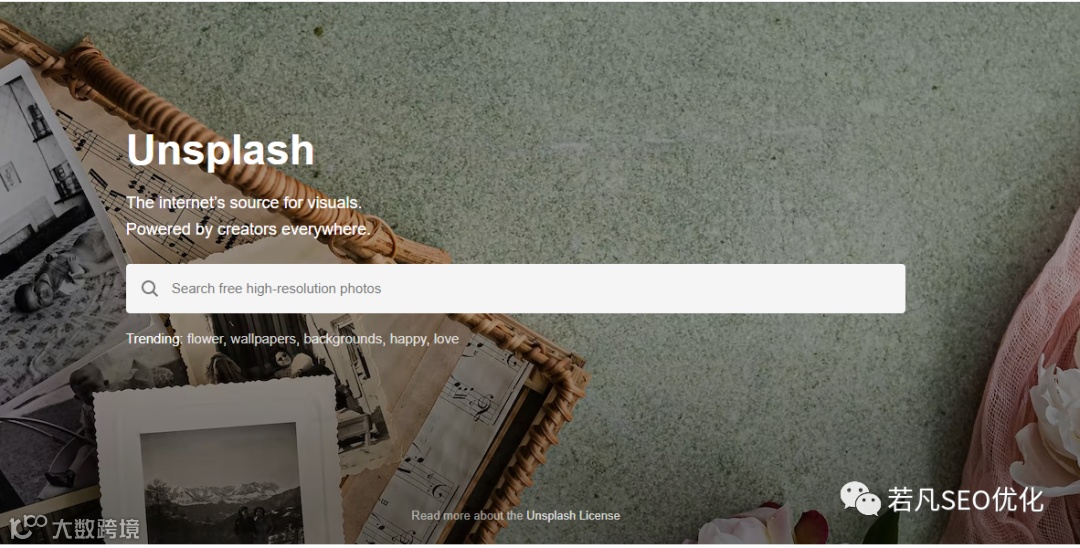This screenshot has height=548, width=1080.
Task: Click the 若凡SEO优化 watermark text
Action: [965, 500]
